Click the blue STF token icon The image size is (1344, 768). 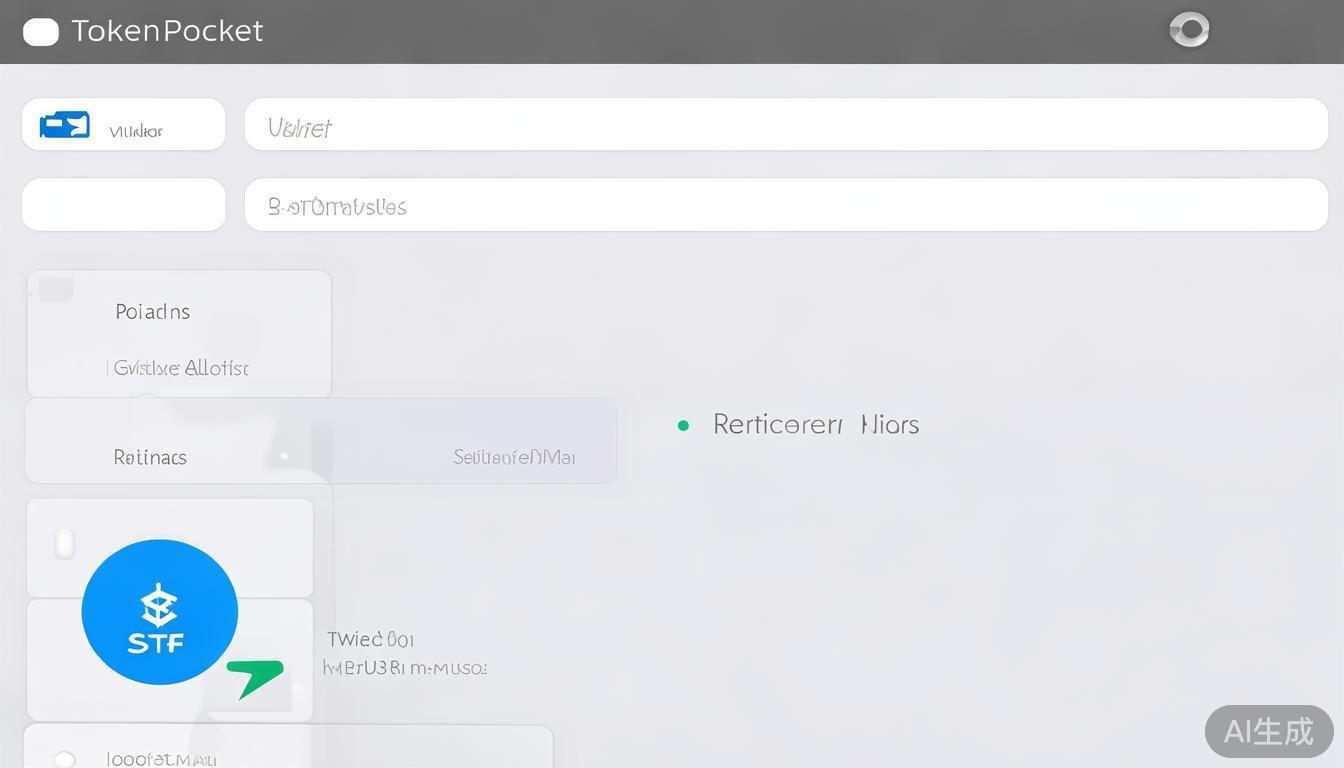click(159, 612)
